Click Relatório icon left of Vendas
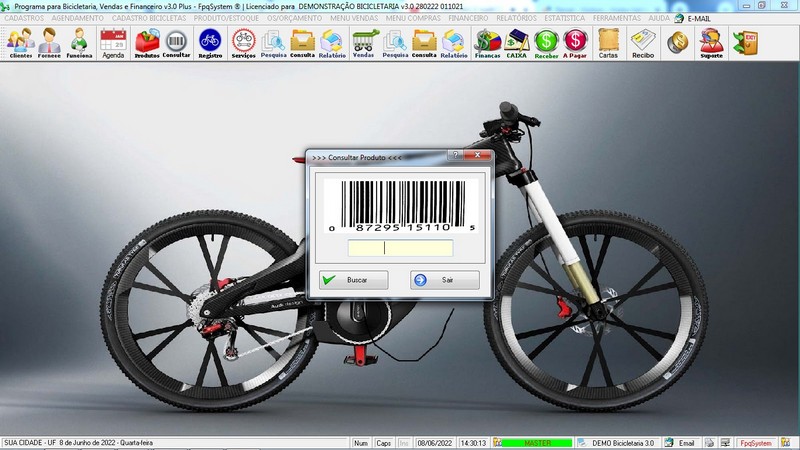The width and height of the screenshot is (800, 450). click(x=332, y=43)
